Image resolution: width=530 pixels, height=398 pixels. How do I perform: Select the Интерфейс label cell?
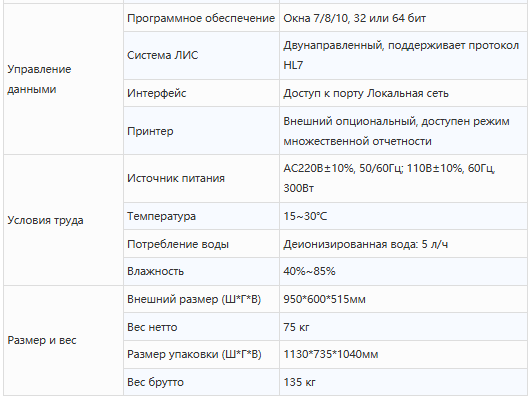click(x=201, y=93)
